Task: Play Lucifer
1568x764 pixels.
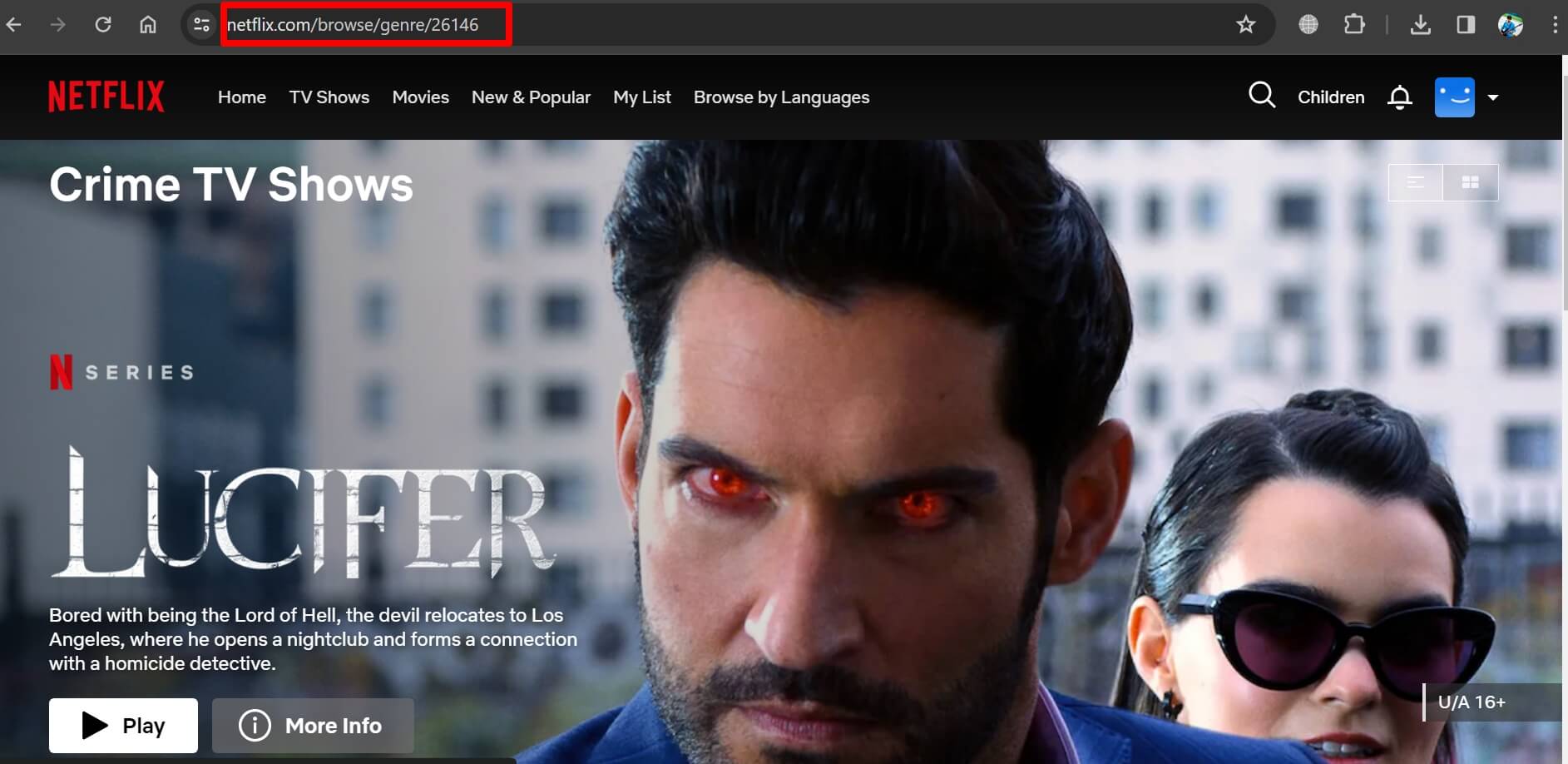Action: pyautogui.click(x=123, y=726)
